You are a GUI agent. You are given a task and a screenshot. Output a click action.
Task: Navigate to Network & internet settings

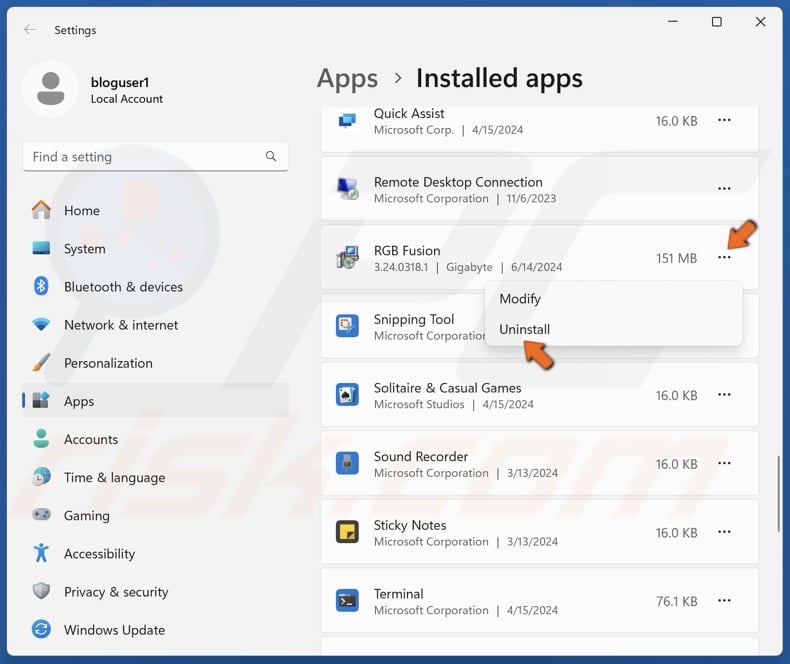pos(156,325)
